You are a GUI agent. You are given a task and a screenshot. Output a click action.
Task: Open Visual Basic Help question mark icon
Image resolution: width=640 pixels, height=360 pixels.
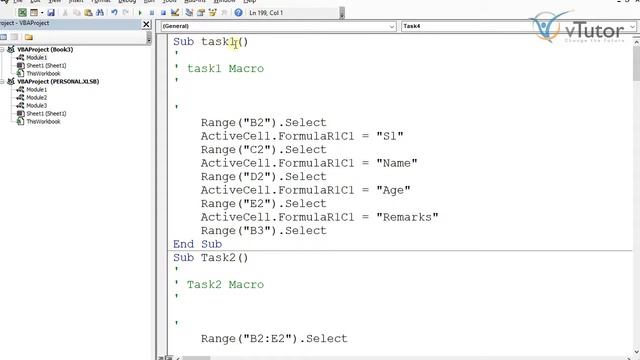click(x=238, y=13)
